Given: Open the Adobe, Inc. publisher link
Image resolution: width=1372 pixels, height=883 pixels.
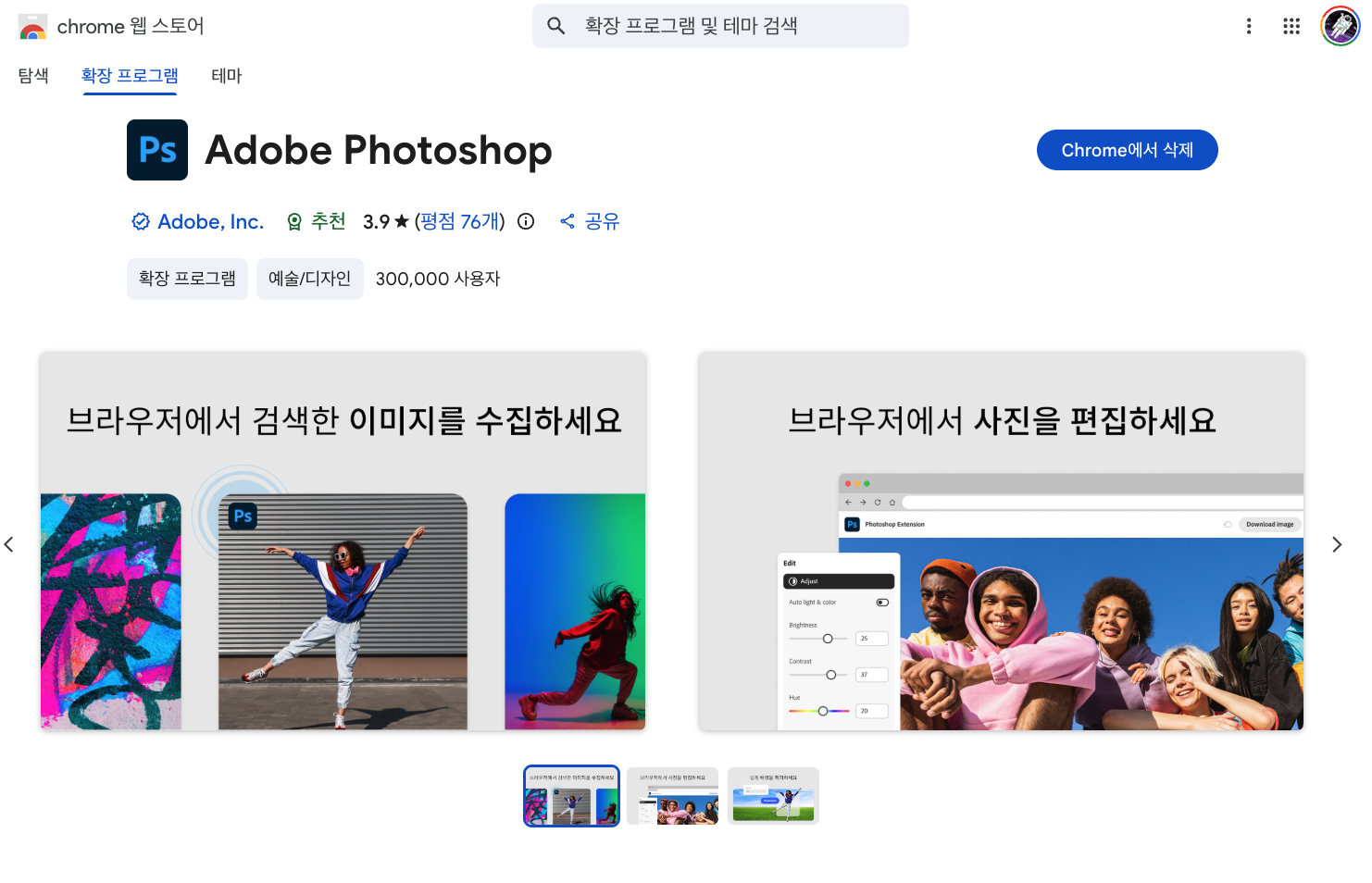Looking at the screenshot, I should 210,221.
